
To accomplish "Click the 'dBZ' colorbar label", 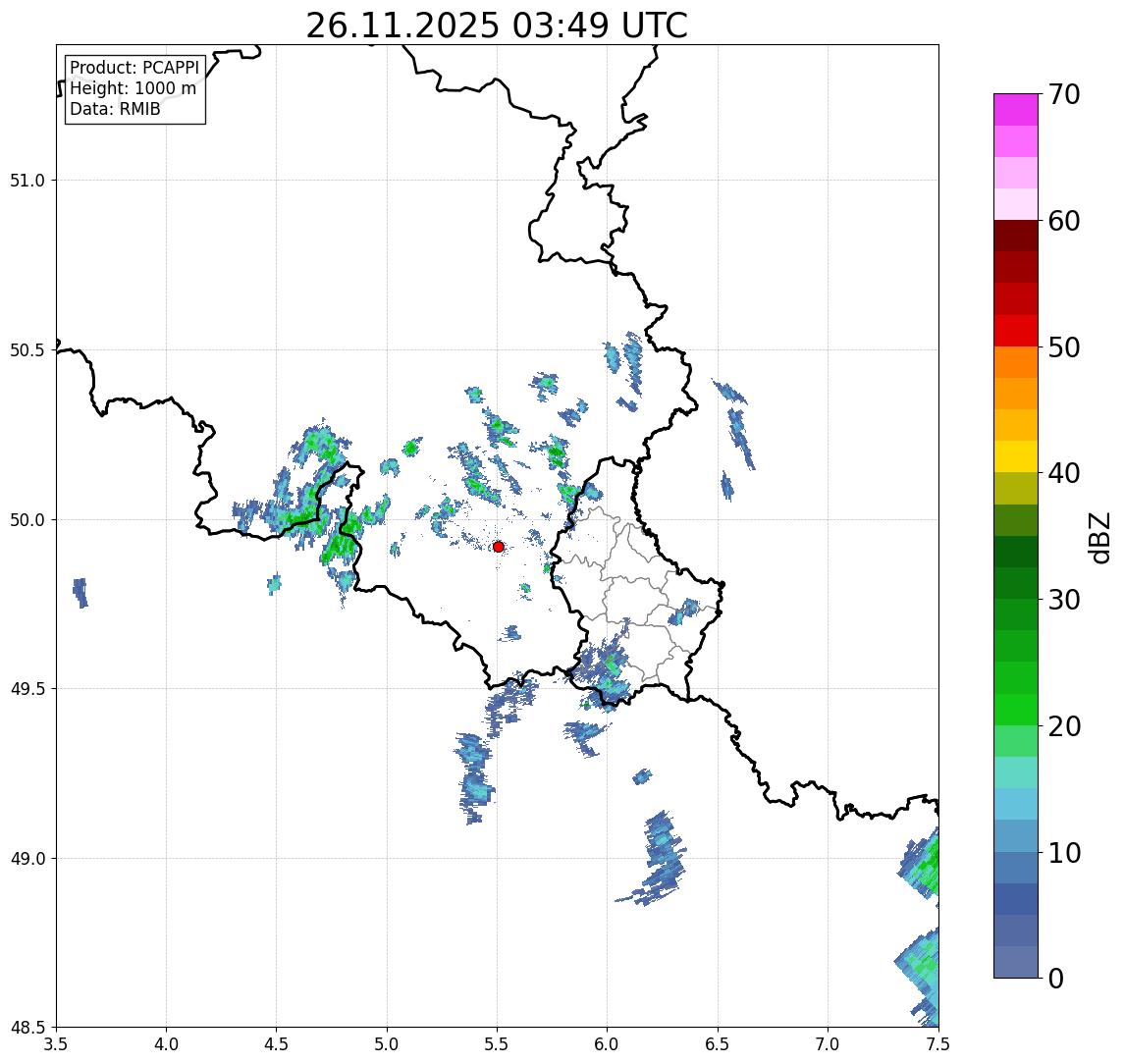I will coord(1098,537).
